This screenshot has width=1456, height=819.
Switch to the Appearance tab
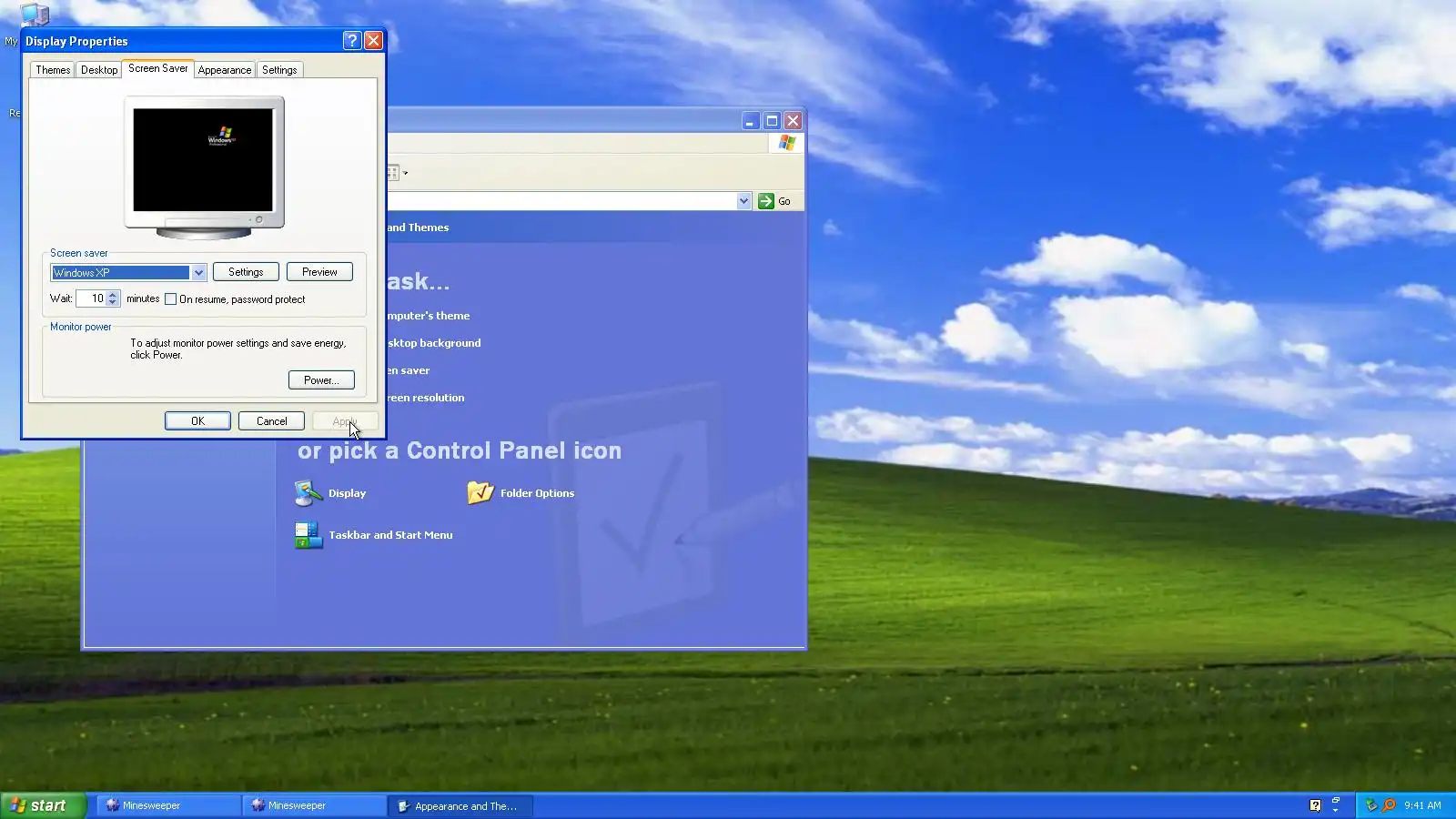pos(225,70)
